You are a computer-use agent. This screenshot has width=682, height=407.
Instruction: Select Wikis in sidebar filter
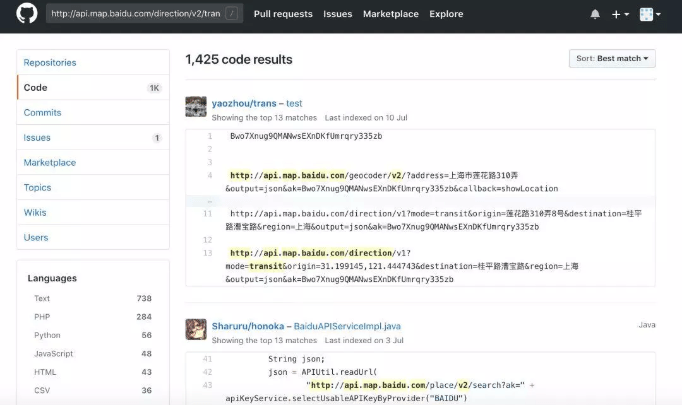[93, 213]
